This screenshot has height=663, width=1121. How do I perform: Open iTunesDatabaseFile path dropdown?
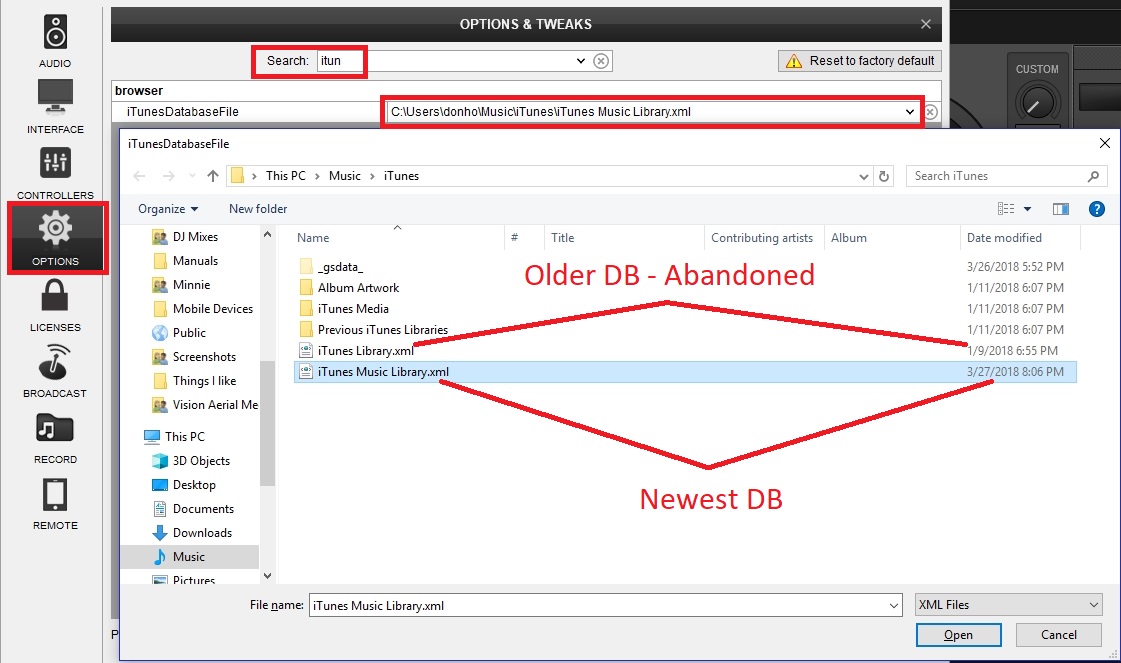click(x=909, y=112)
